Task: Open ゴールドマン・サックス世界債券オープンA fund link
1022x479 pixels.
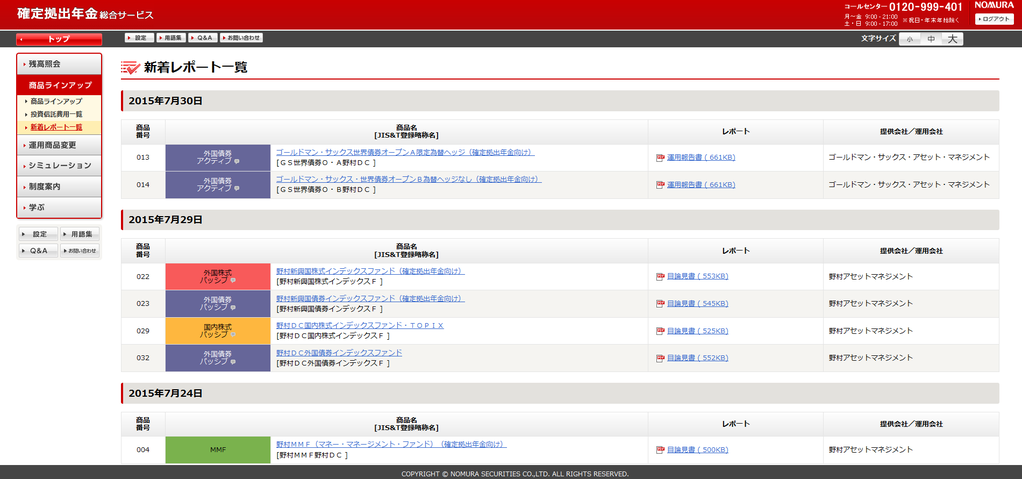Action: pyautogui.click(x=405, y=152)
